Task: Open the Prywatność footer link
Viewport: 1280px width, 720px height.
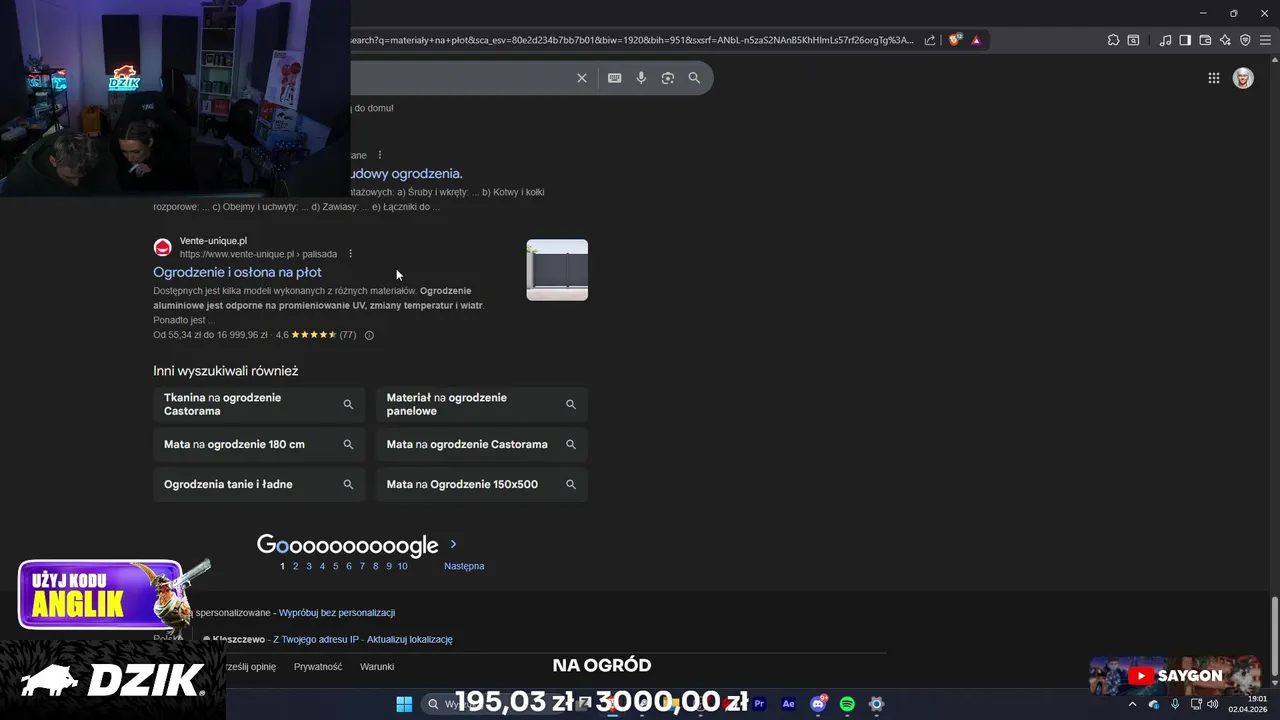Action: pyautogui.click(x=318, y=666)
